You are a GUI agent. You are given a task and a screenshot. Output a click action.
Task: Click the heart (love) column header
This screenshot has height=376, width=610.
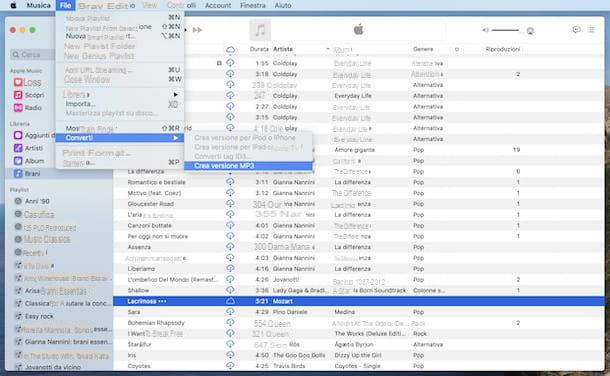click(x=457, y=49)
